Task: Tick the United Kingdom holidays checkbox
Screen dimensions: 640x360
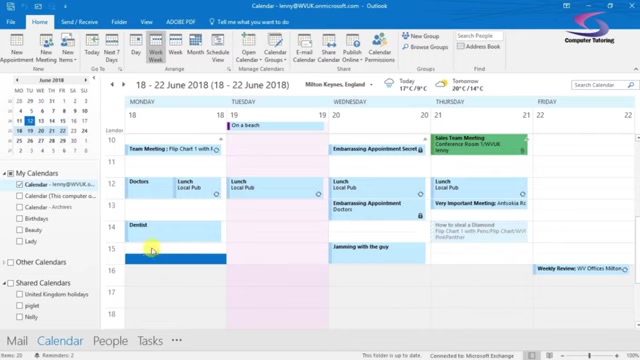Action: (x=19, y=294)
